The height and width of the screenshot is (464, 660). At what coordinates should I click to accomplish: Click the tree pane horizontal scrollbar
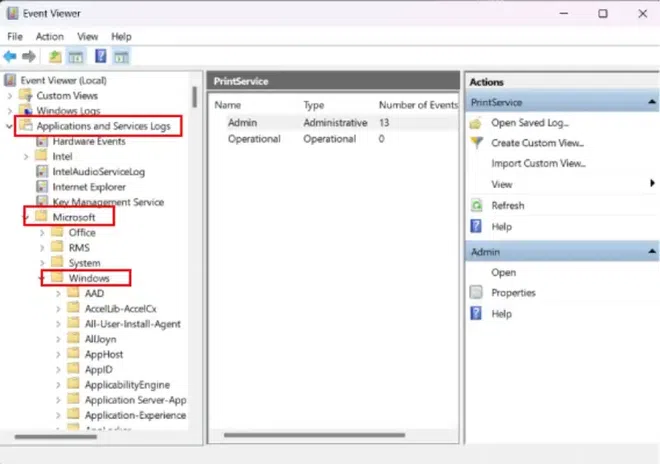56,437
